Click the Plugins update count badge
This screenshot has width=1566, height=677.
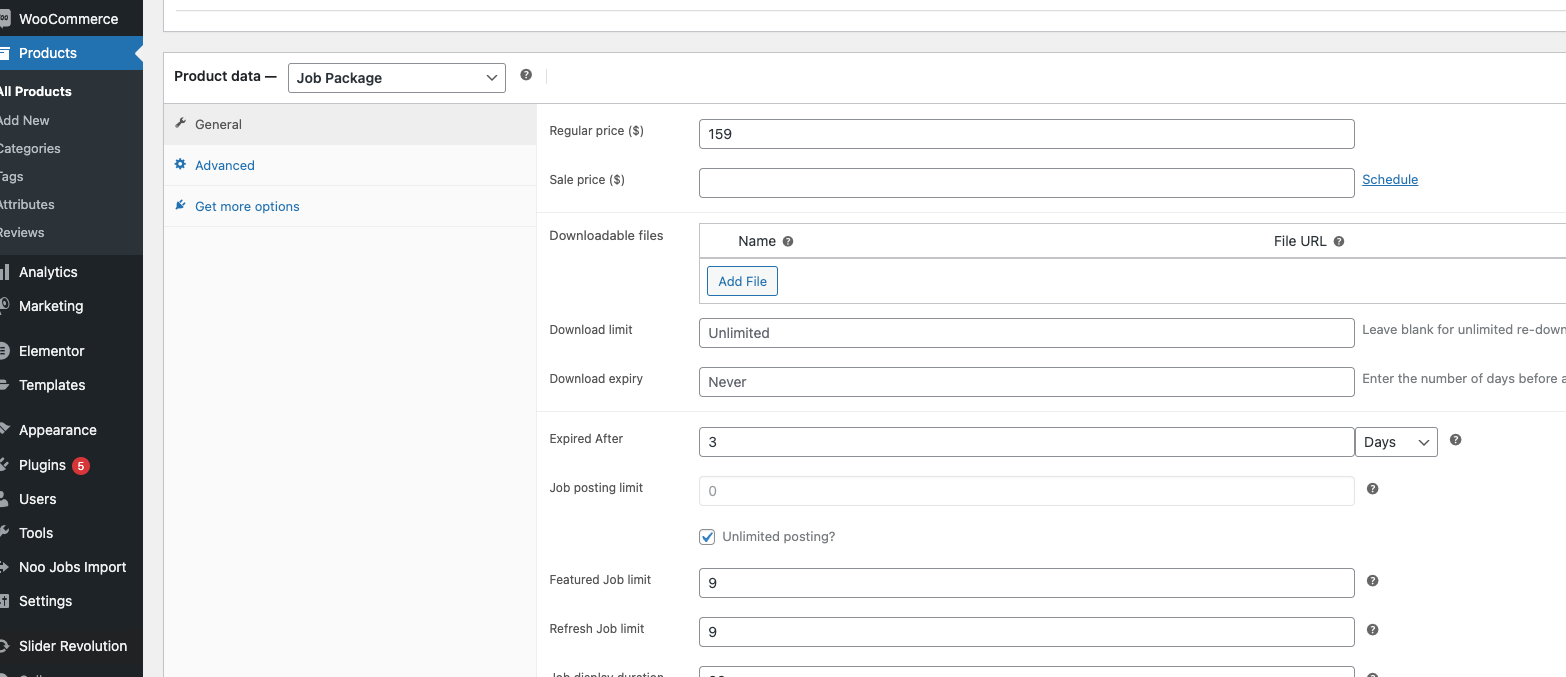coord(81,465)
